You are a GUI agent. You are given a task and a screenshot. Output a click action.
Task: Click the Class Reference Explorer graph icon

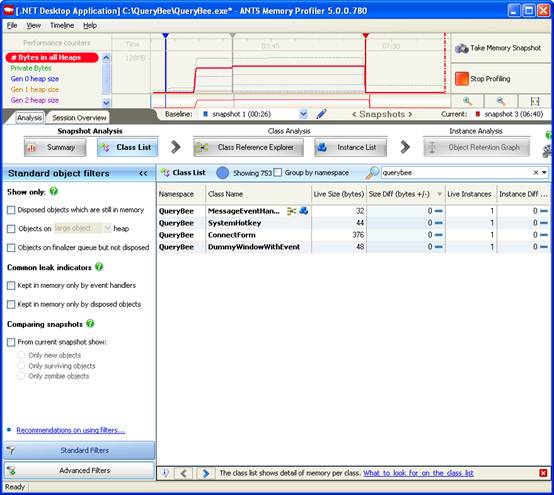[202, 148]
